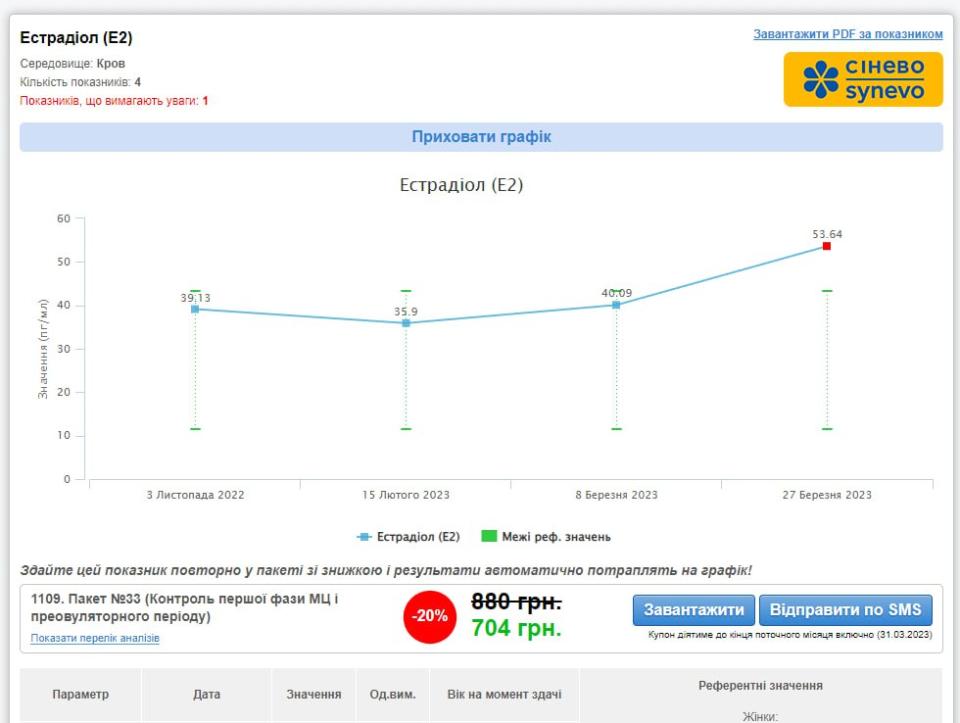
Task: Toggle Межі реф. значень legend series
Action: 556,537
